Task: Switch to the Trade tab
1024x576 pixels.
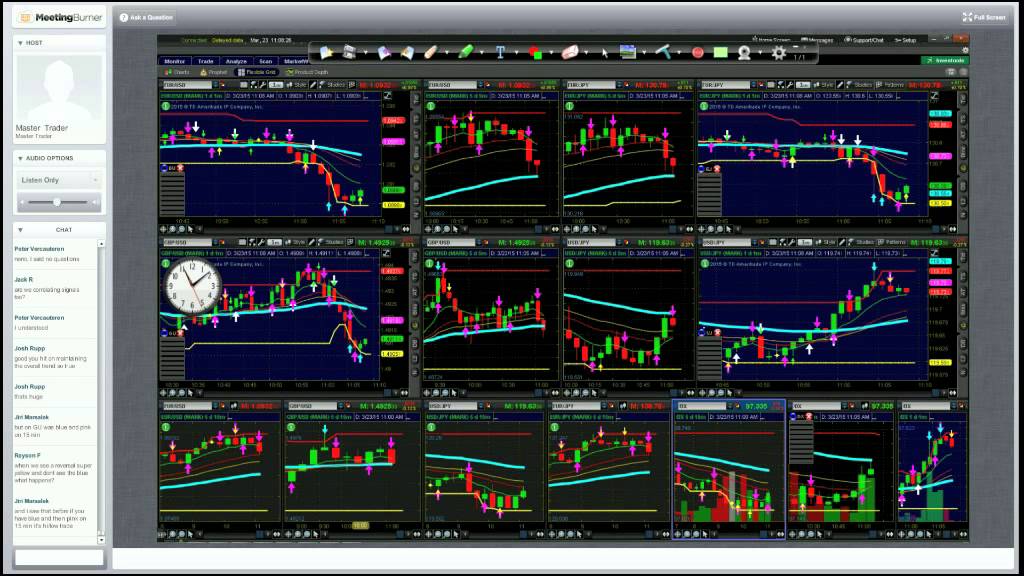Action: [x=206, y=61]
